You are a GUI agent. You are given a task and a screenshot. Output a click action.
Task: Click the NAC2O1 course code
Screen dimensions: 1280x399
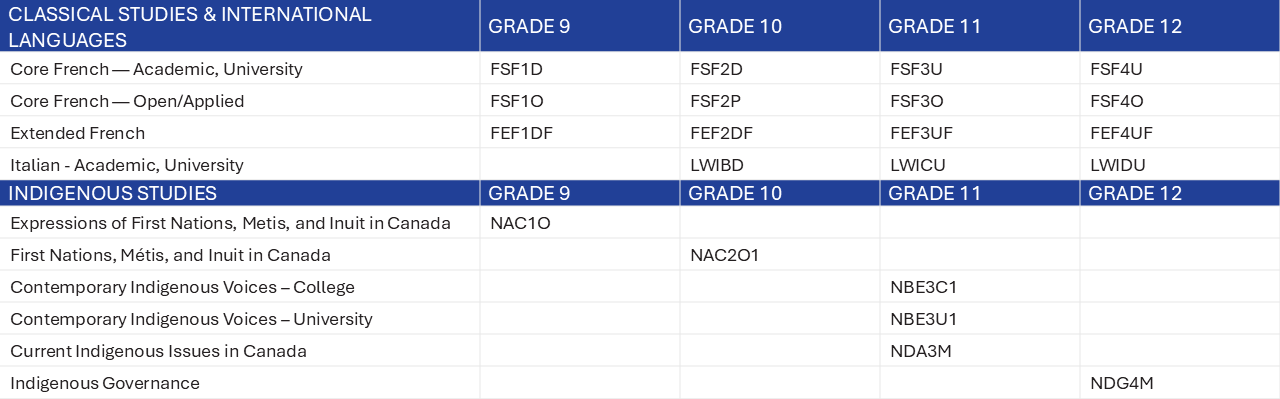(x=725, y=255)
